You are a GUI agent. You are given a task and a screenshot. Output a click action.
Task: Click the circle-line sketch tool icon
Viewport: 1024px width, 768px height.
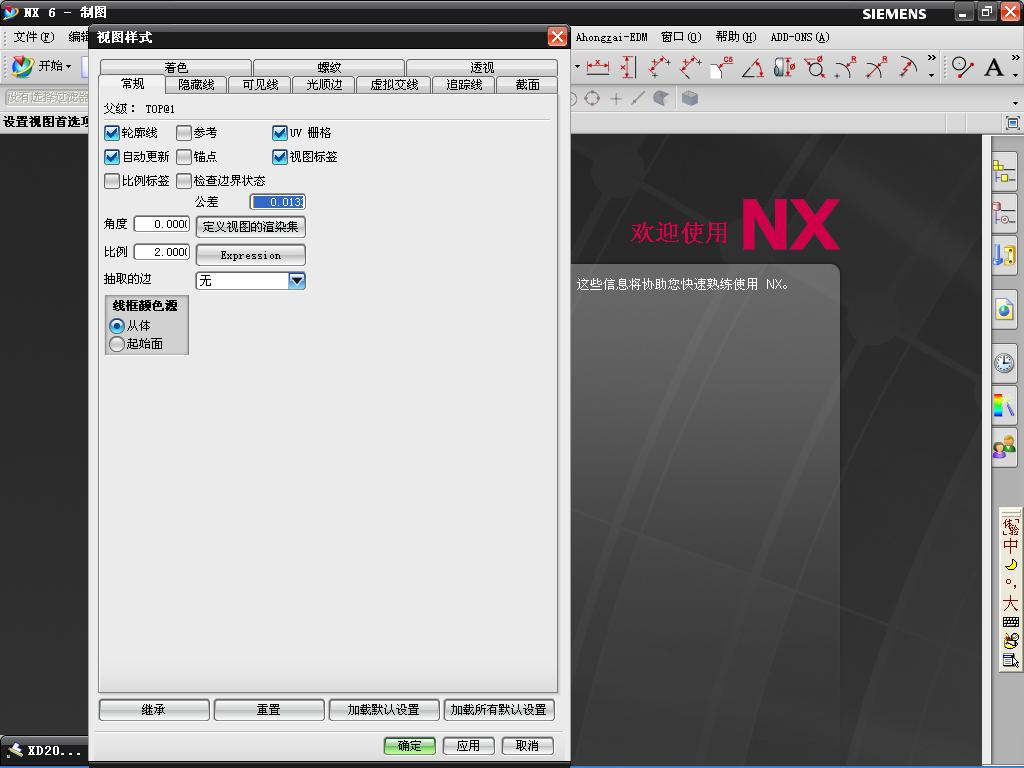tap(963, 67)
